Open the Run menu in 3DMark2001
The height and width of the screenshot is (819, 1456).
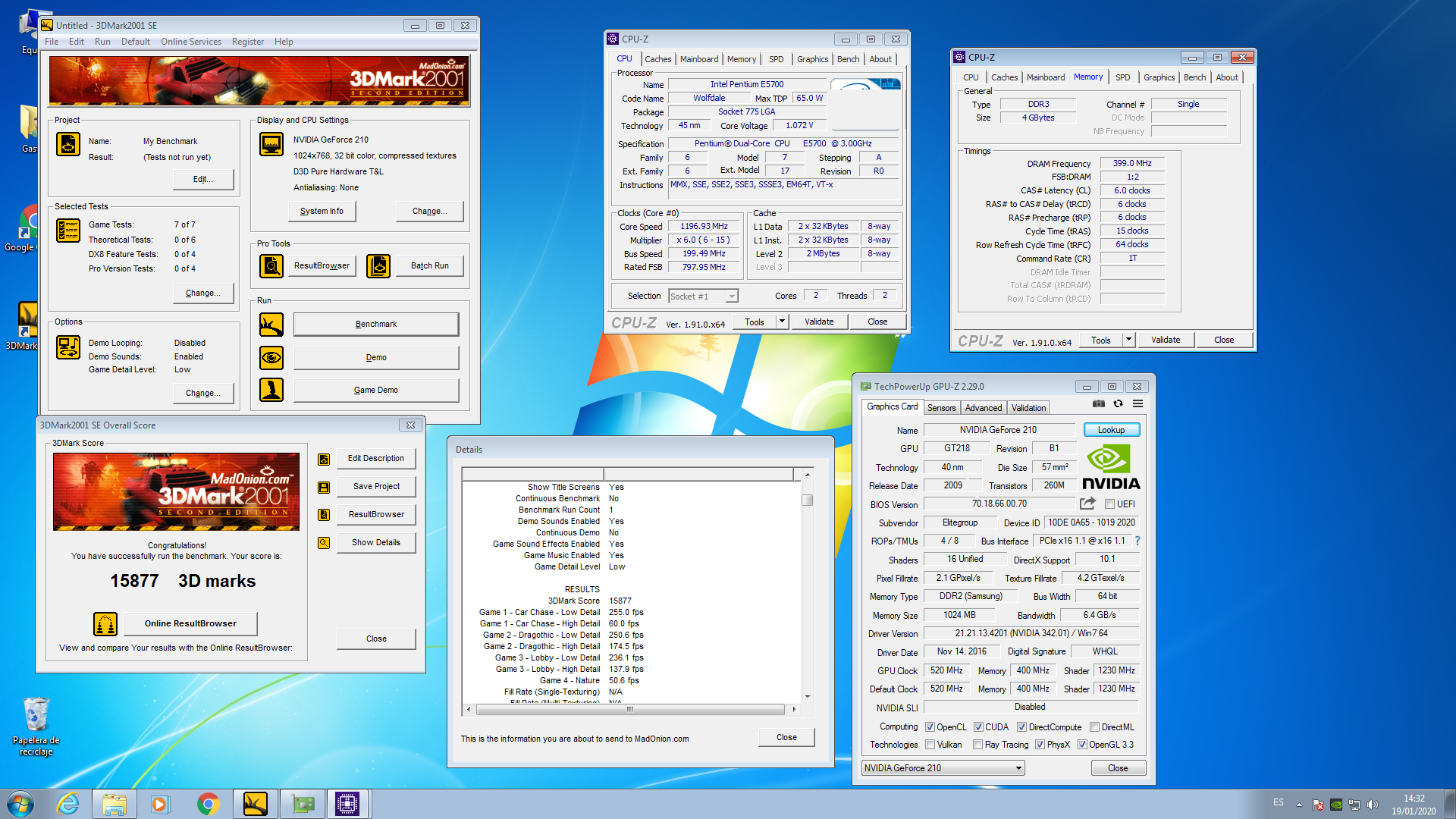pos(102,42)
